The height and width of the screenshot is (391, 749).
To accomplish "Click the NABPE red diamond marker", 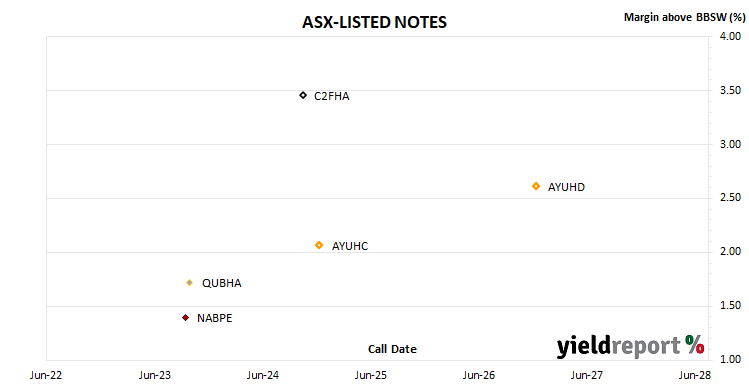I will pyautogui.click(x=186, y=317).
